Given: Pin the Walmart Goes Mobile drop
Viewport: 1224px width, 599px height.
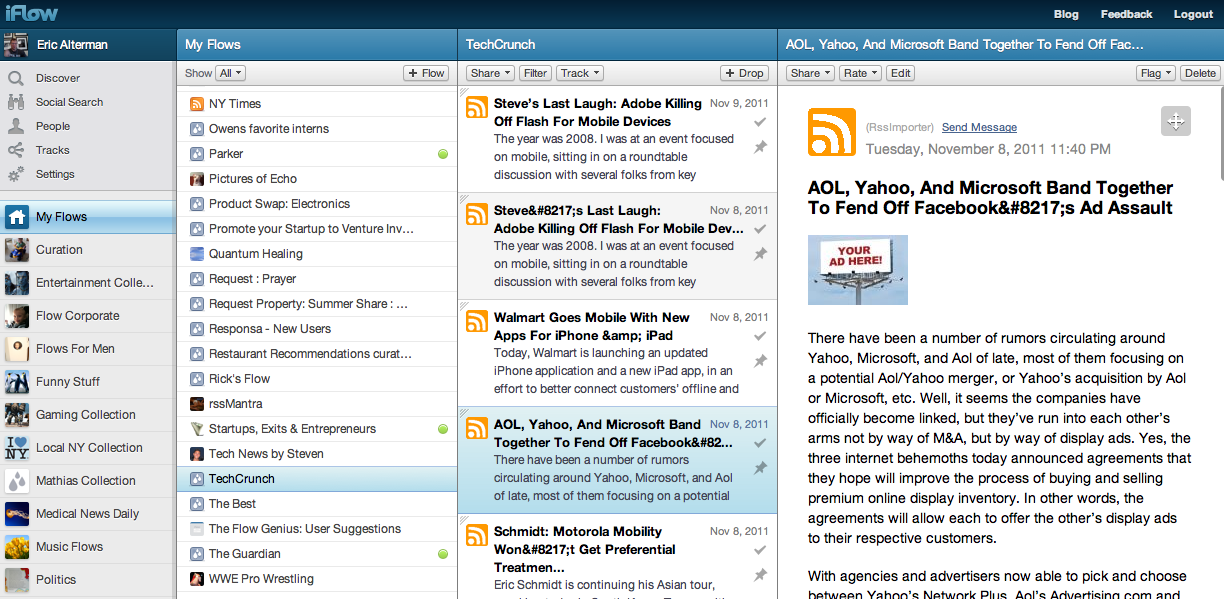Looking at the screenshot, I should [x=760, y=361].
